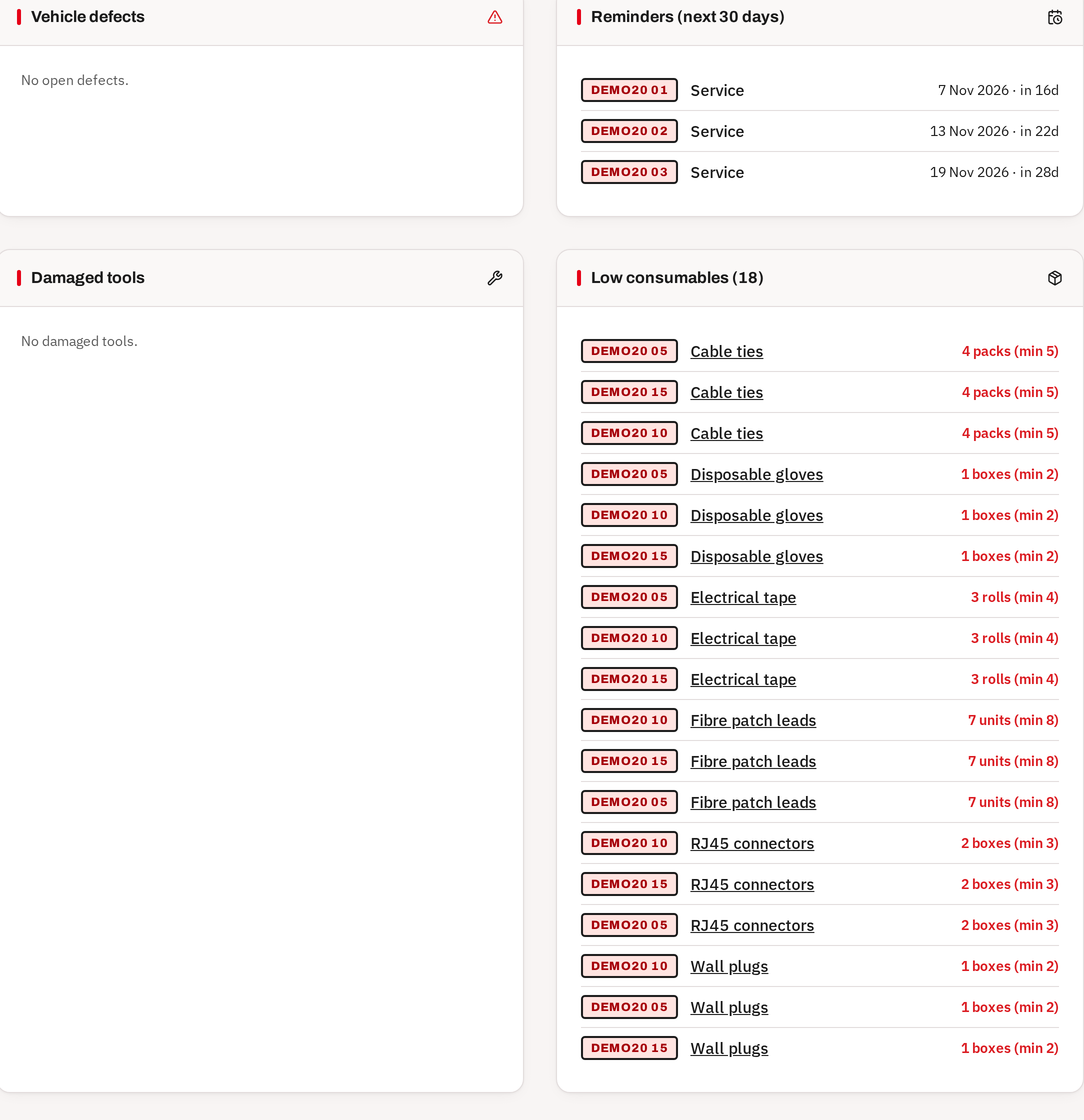Open Wall plugs link for DEMO20 15
Screen dimensions: 1084x1120
tap(729, 1049)
